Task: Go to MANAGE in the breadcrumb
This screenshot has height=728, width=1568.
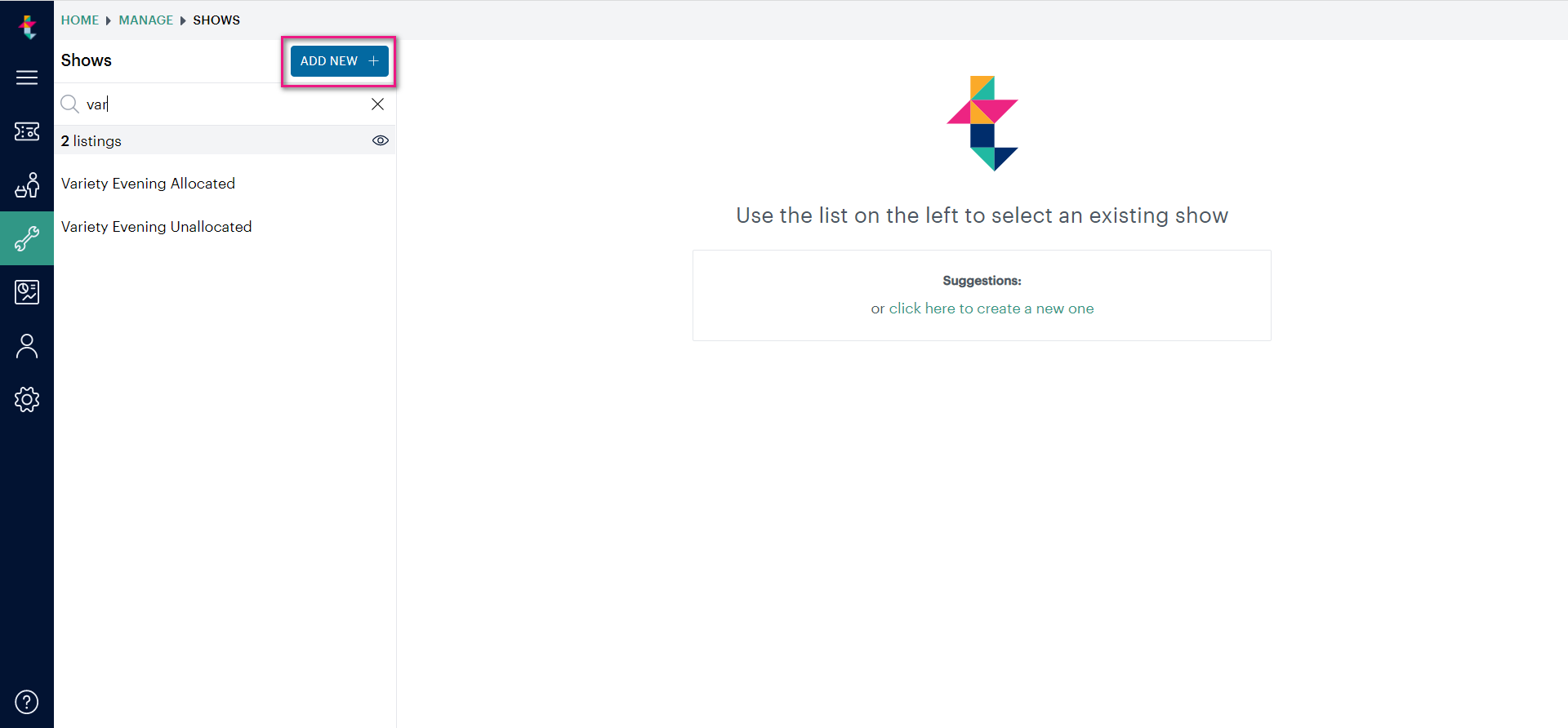Action: click(x=145, y=20)
